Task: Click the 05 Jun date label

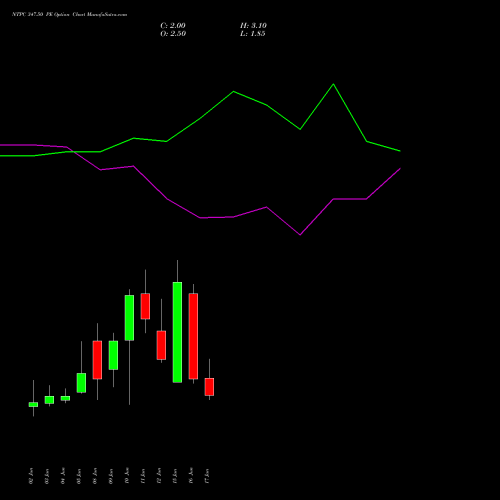Action: pyautogui.click(x=79, y=476)
